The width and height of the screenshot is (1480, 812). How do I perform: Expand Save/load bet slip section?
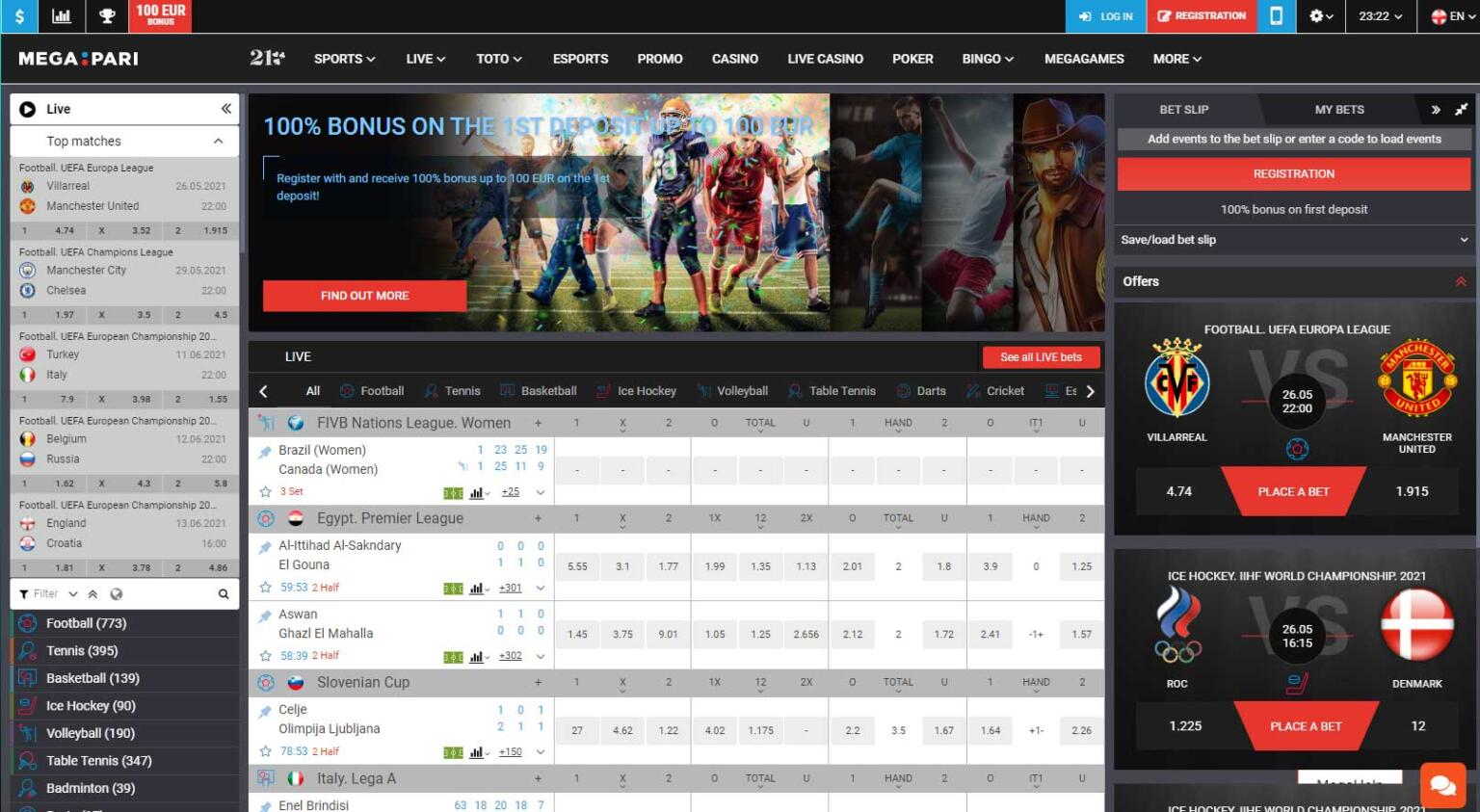(x=1294, y=240)
